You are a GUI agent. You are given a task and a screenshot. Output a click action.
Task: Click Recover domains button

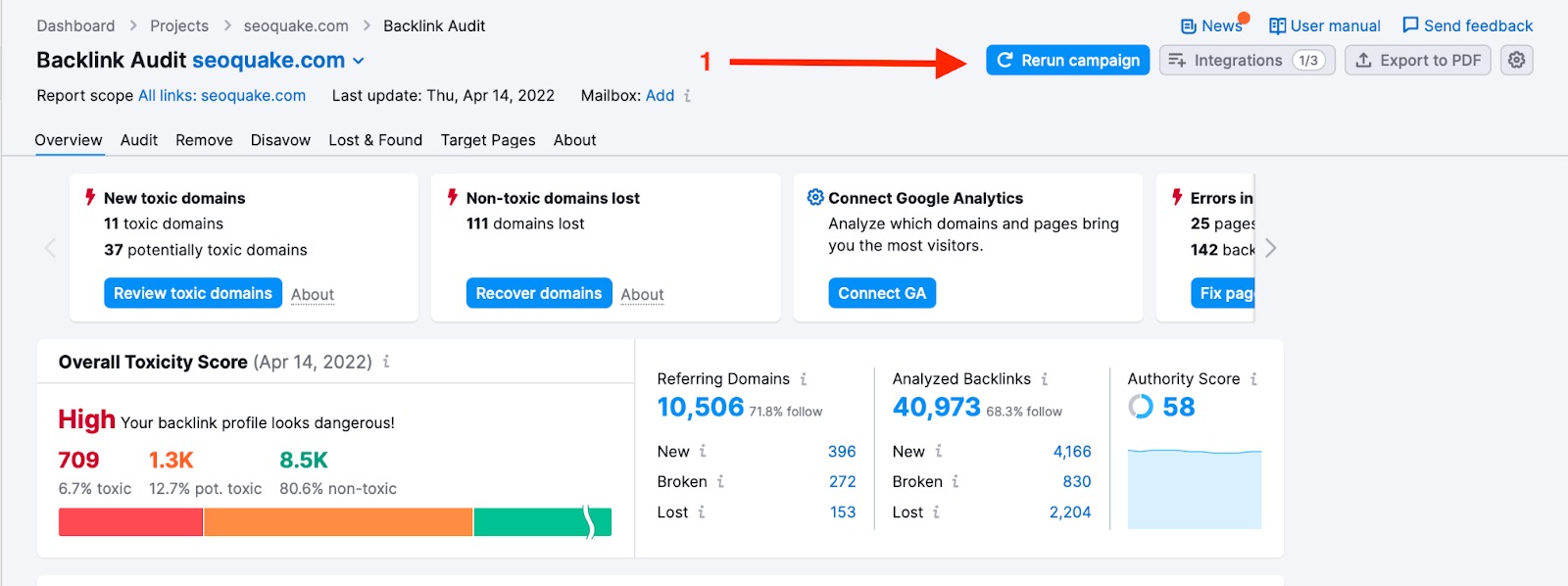pyautogui.click(x=539, y=293)
